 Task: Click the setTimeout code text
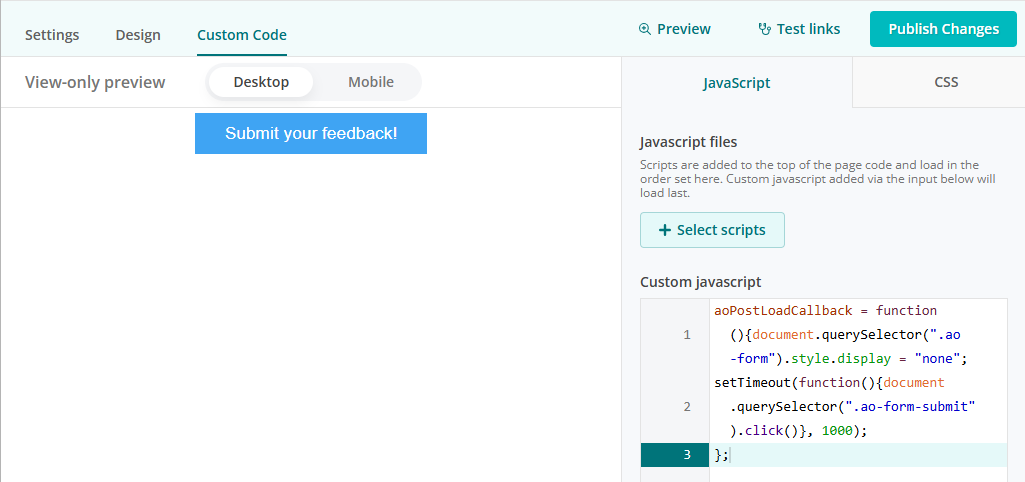pyautogui.click(x=753, y=383)
